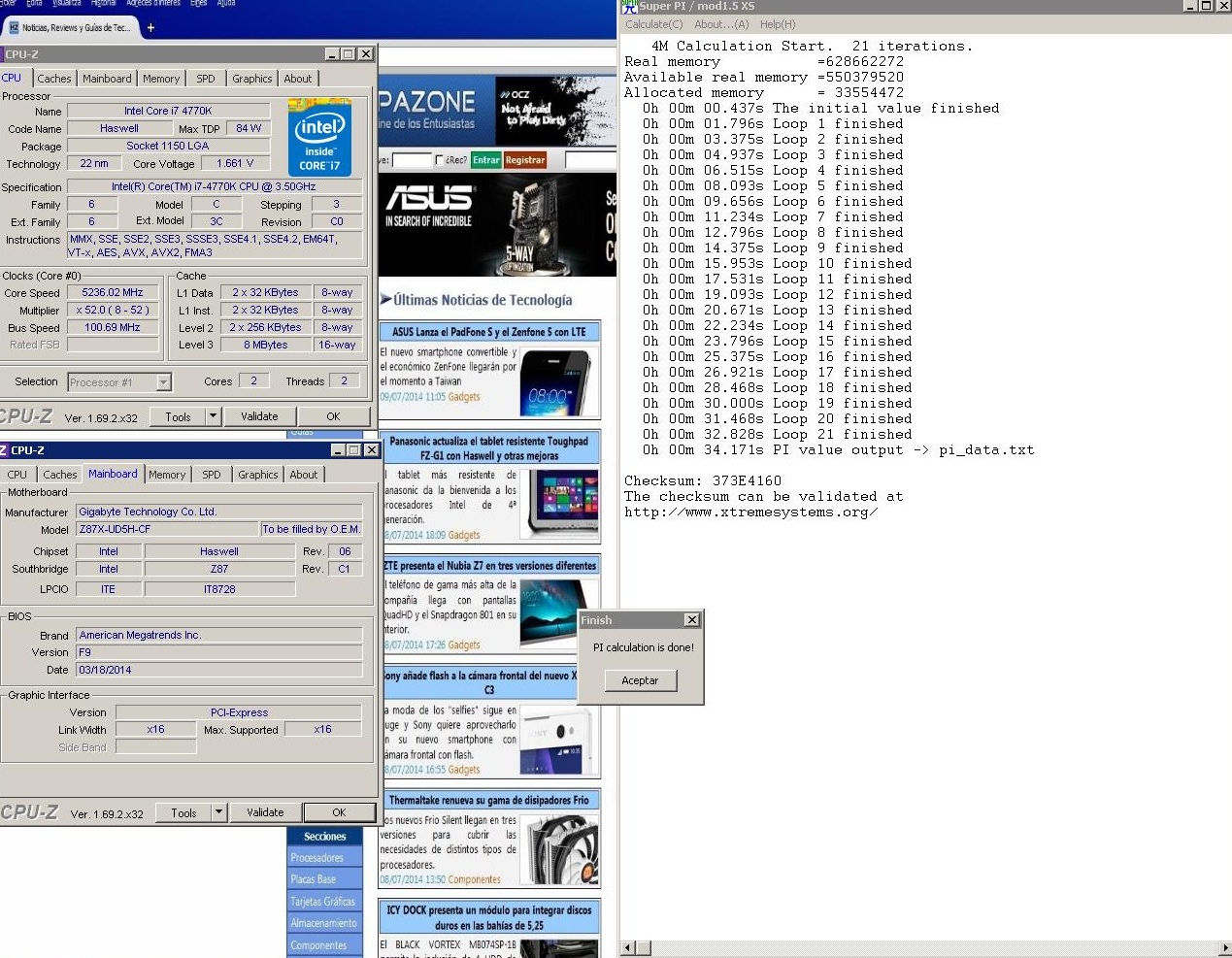1232x958 pixels.
Task: Click the Super PI window title icon
Action: coord(629,6)
